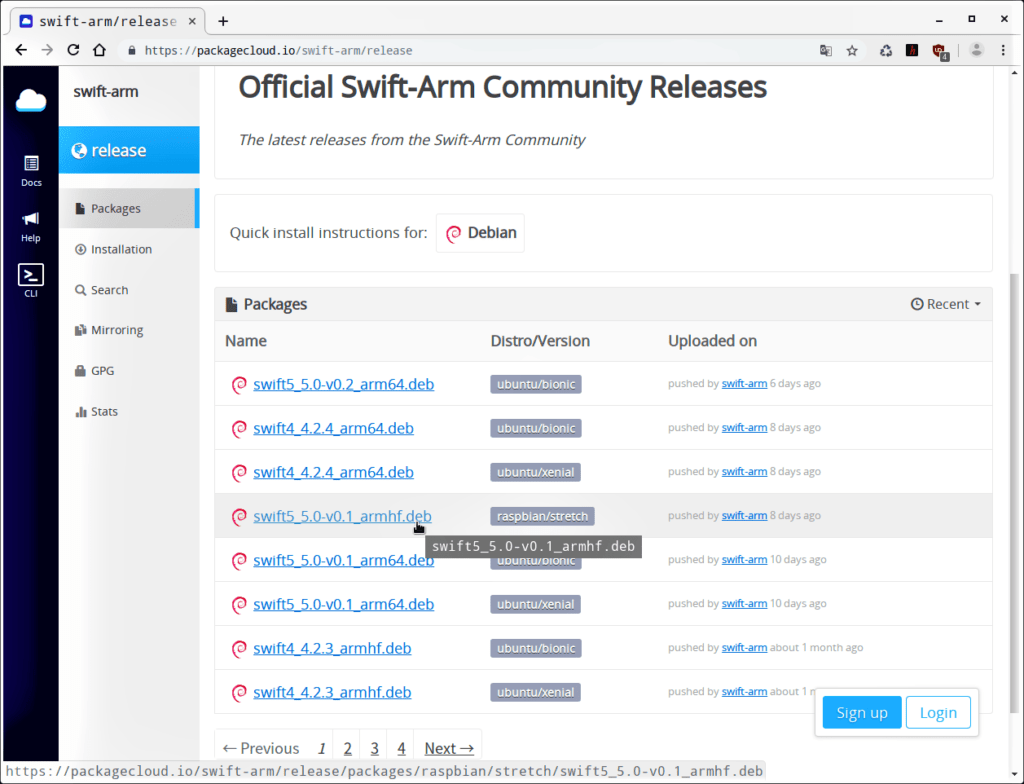Screen dimensions: 1024x784
Task: Click the Debian quick install button
Action: click(480, 233)
